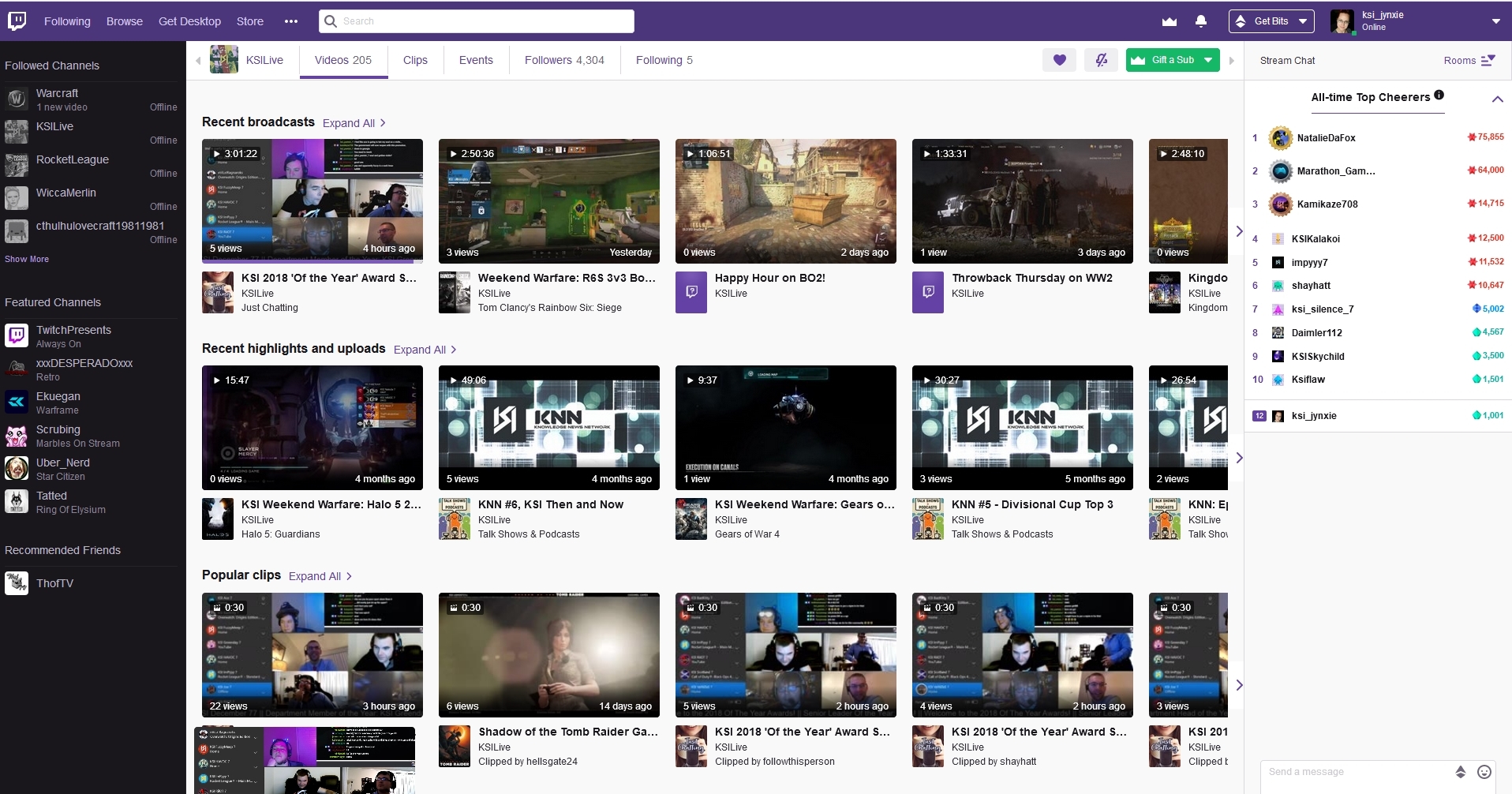1512x794 pixels.
Task: Open Uber_Nerd featured channel avatar
Action: tap(17, 468)
